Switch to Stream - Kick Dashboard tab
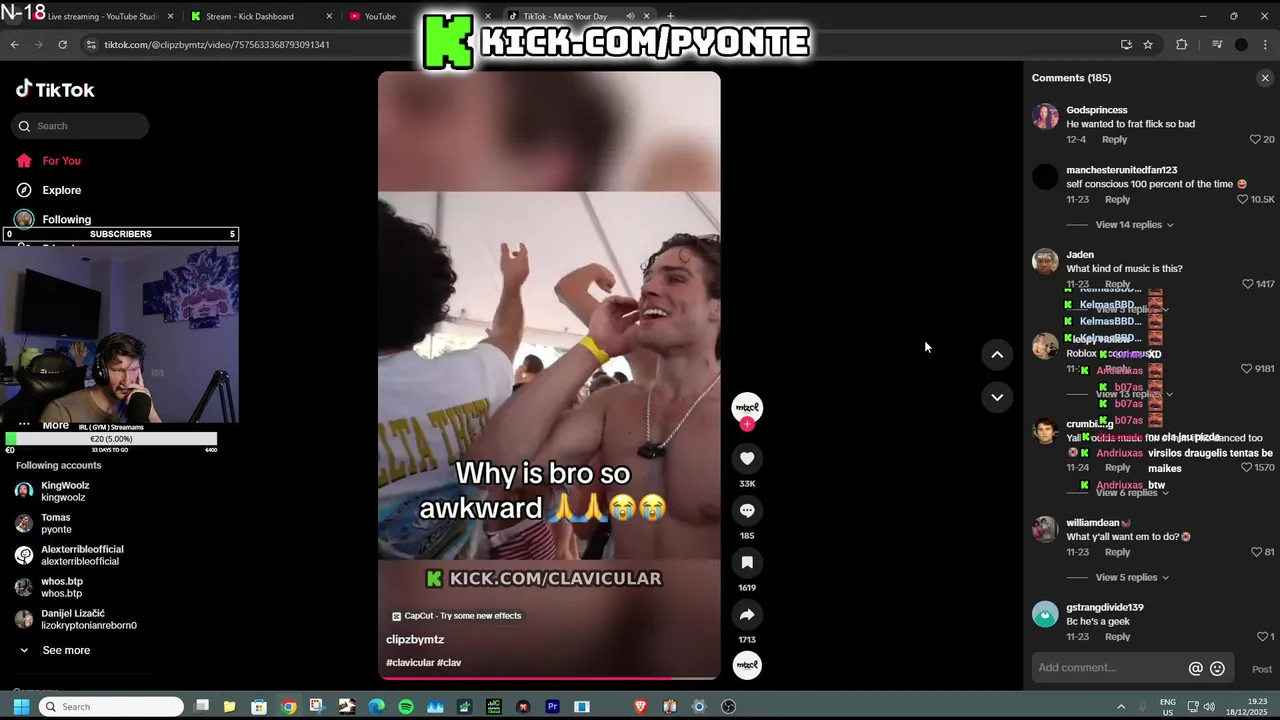 260,16
